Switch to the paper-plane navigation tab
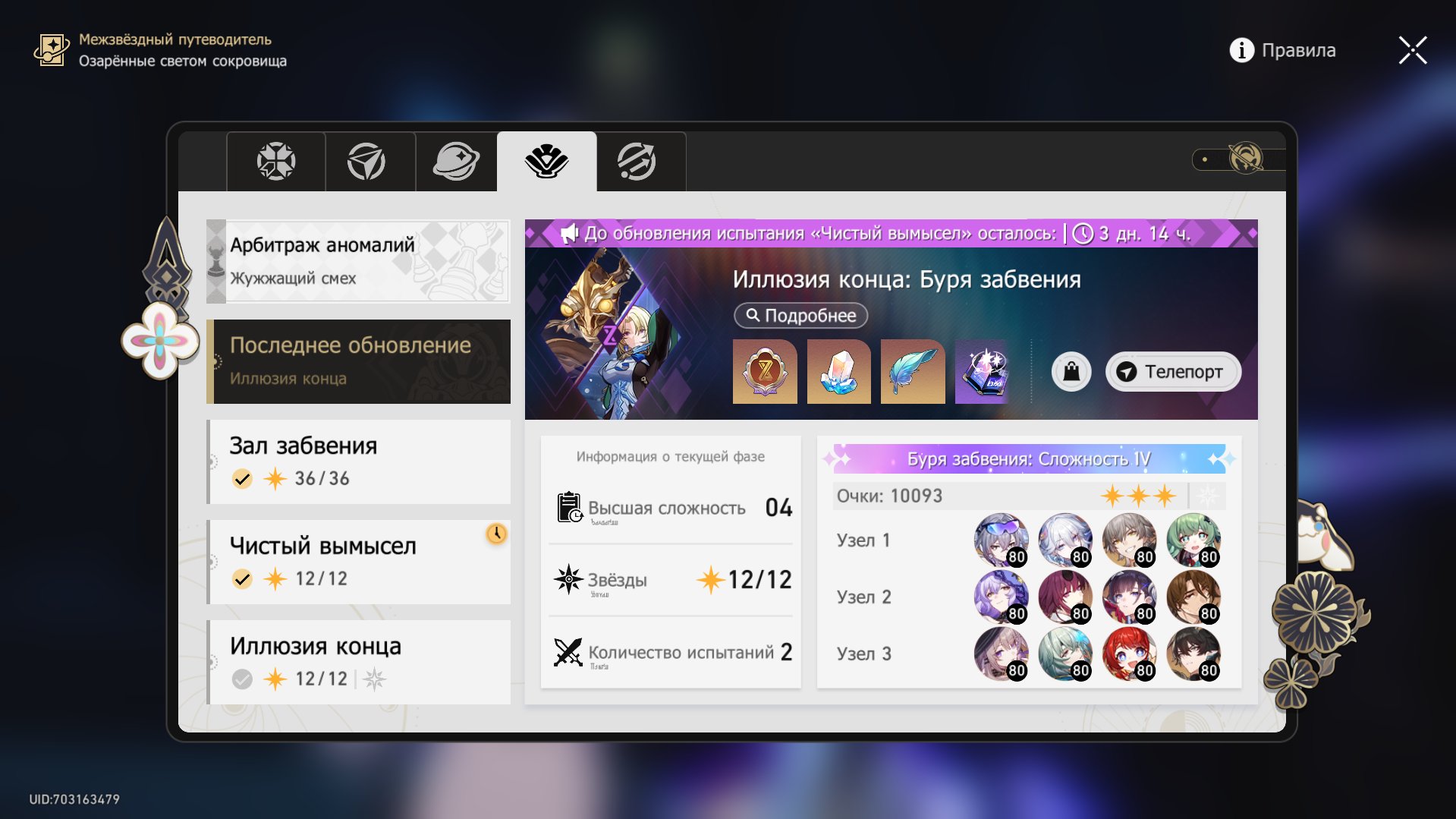Screen dimensions: 1456x819 pos(366,161)
